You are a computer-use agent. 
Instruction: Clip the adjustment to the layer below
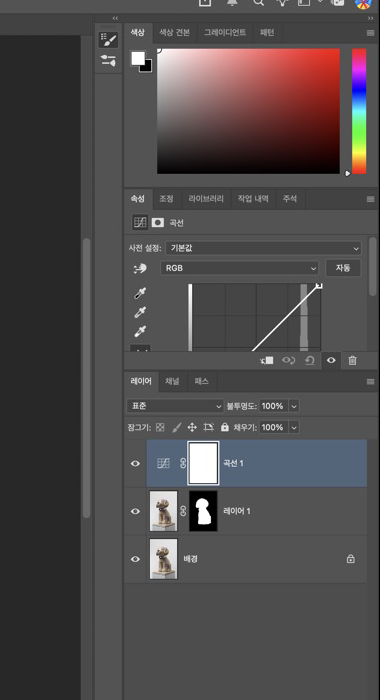267,361
